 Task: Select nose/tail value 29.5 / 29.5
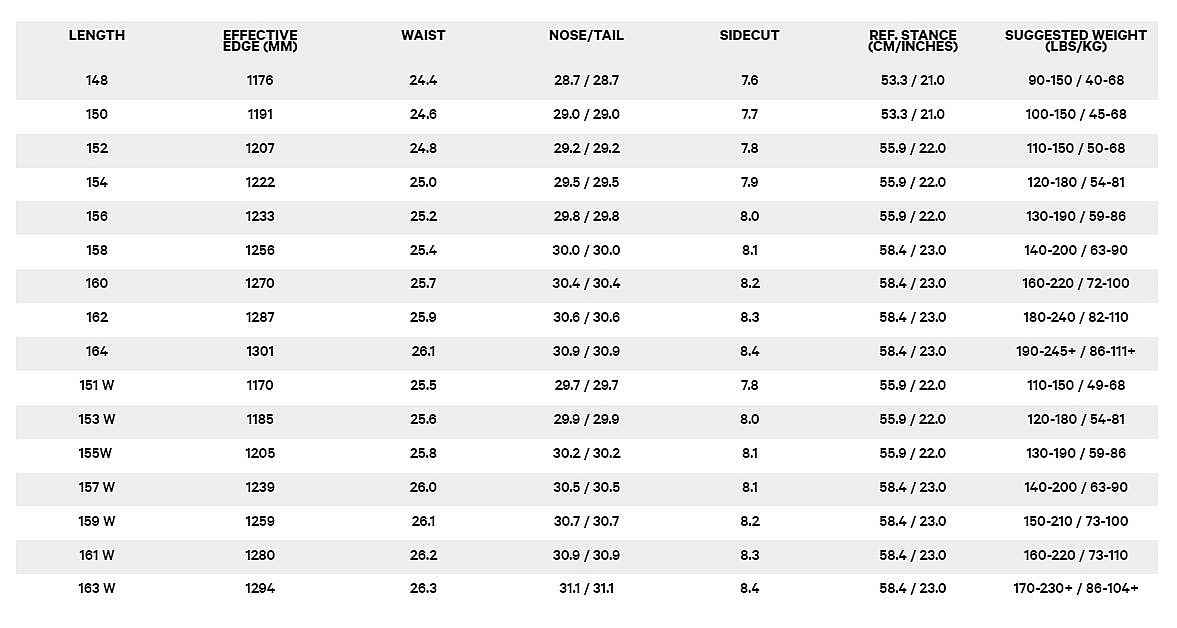click(x=586, y=182)
